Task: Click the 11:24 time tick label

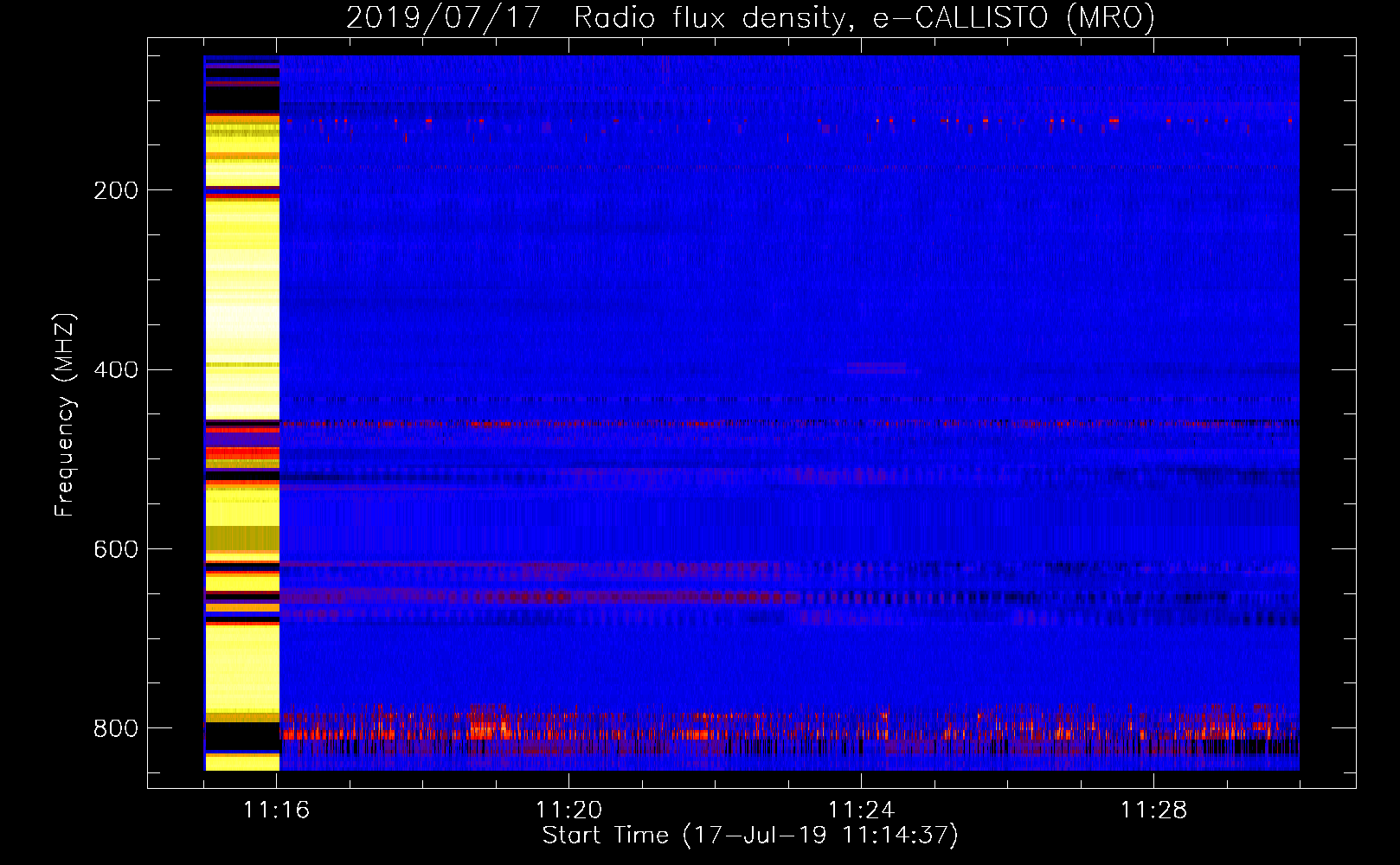Action: [861, 811]
